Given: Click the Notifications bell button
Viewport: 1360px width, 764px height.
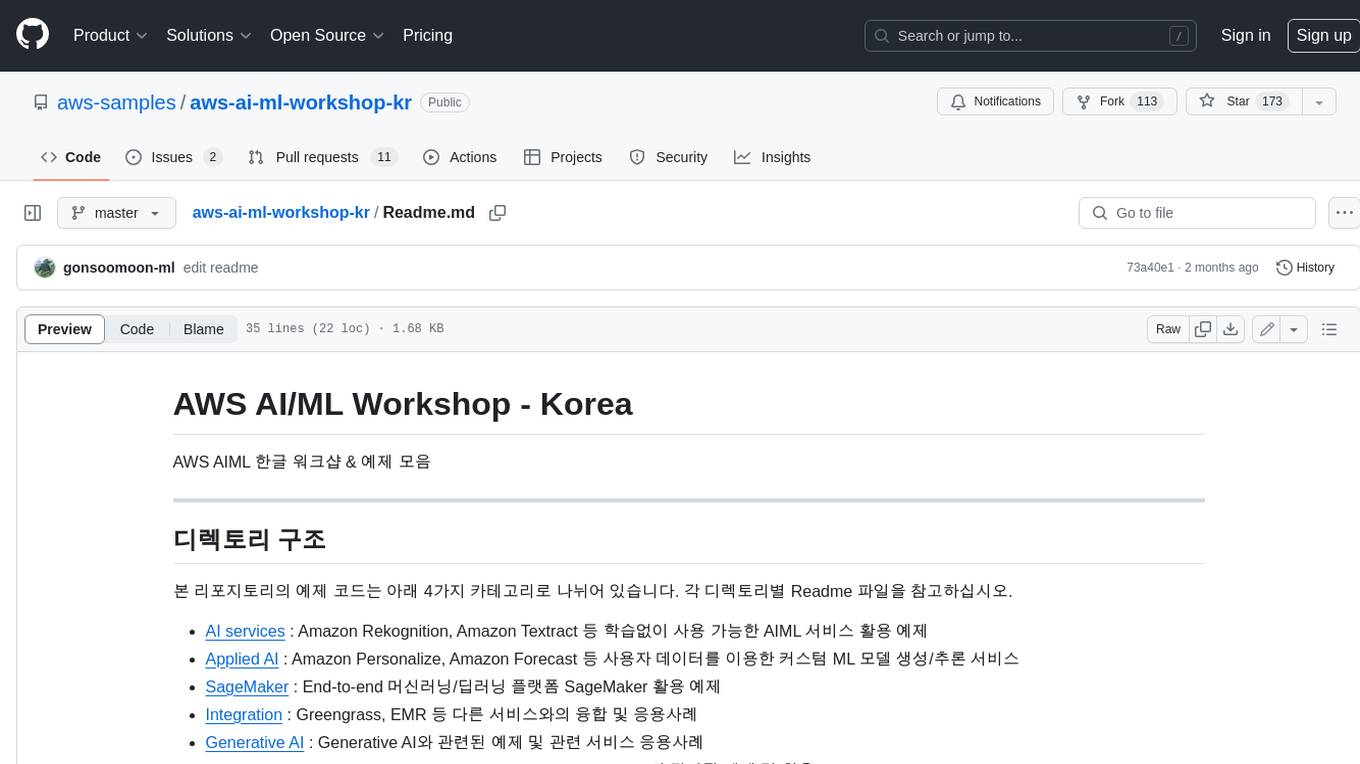Looking at the screenshot, I should coord(995,102).
